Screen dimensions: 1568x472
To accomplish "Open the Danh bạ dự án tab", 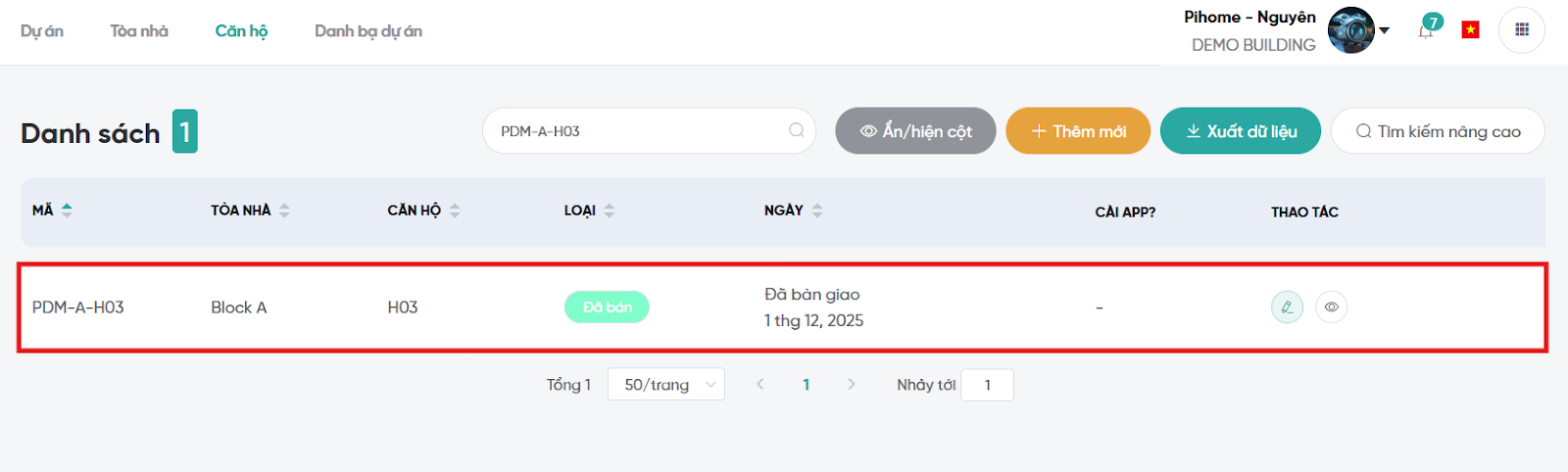I will [x=368, y=31].
